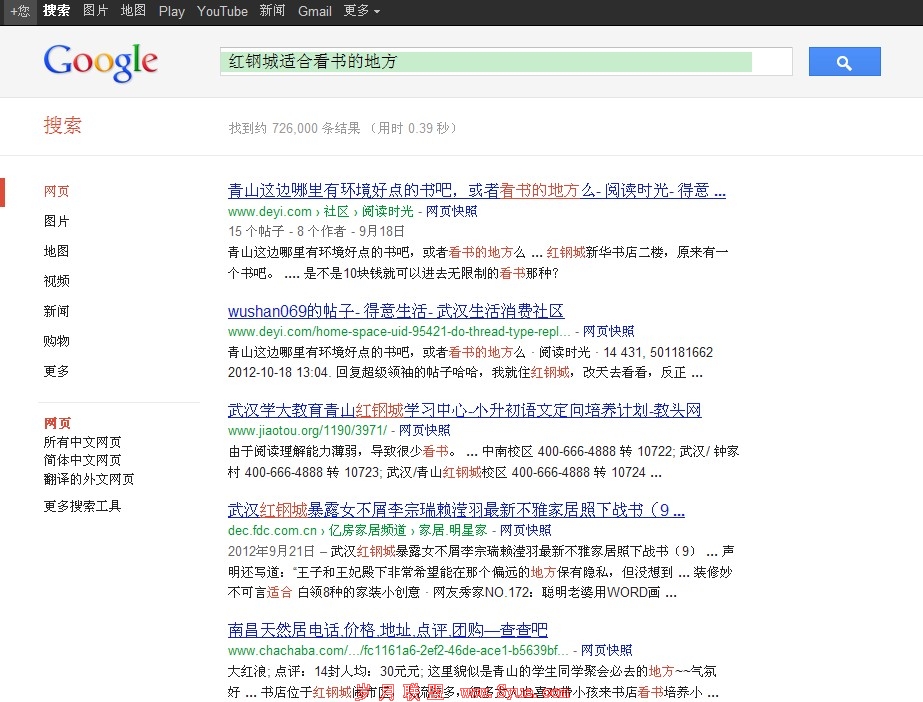Click 社区 breadcrumb under first result

[x=336, y=211]
